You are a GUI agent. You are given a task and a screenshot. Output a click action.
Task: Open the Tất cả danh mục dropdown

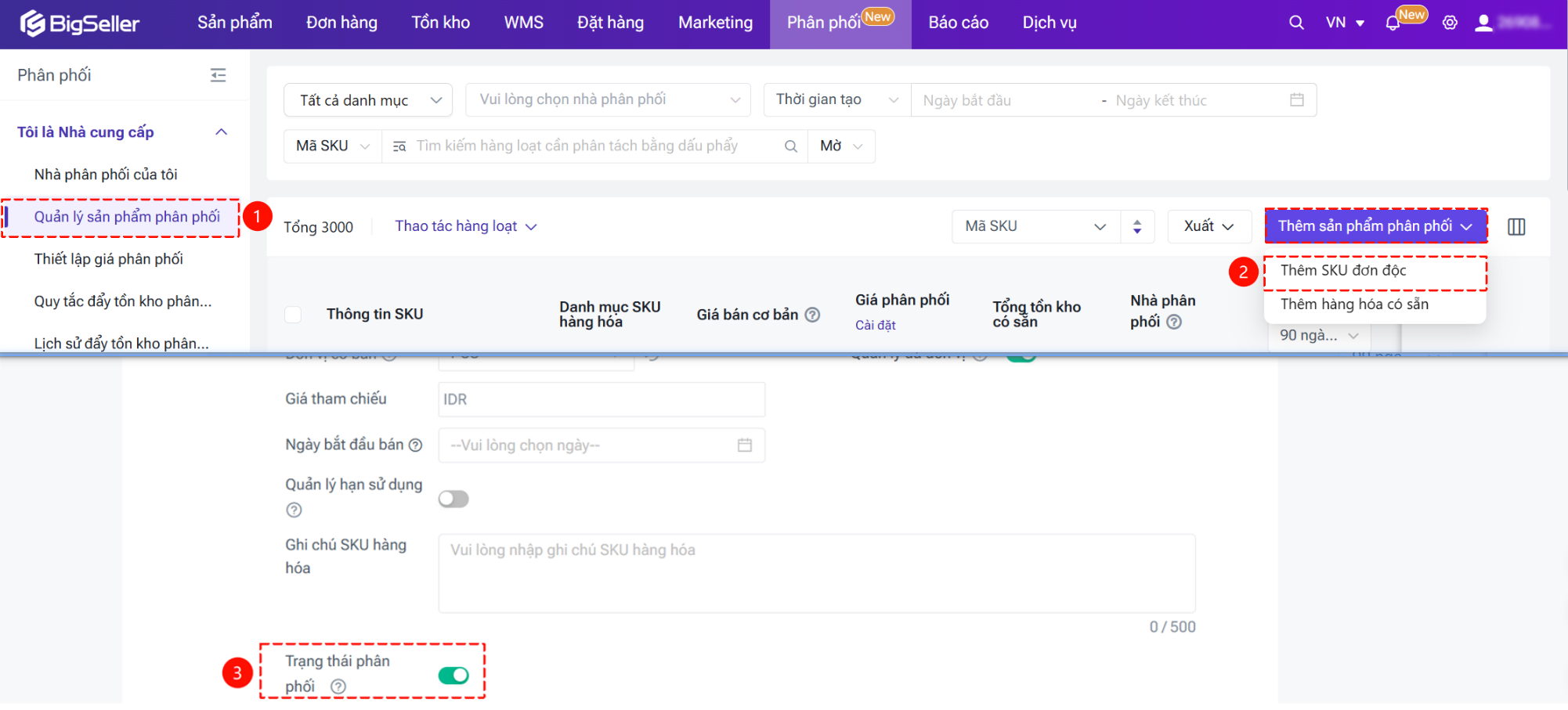pyautogui.click(x=368, y=100)
